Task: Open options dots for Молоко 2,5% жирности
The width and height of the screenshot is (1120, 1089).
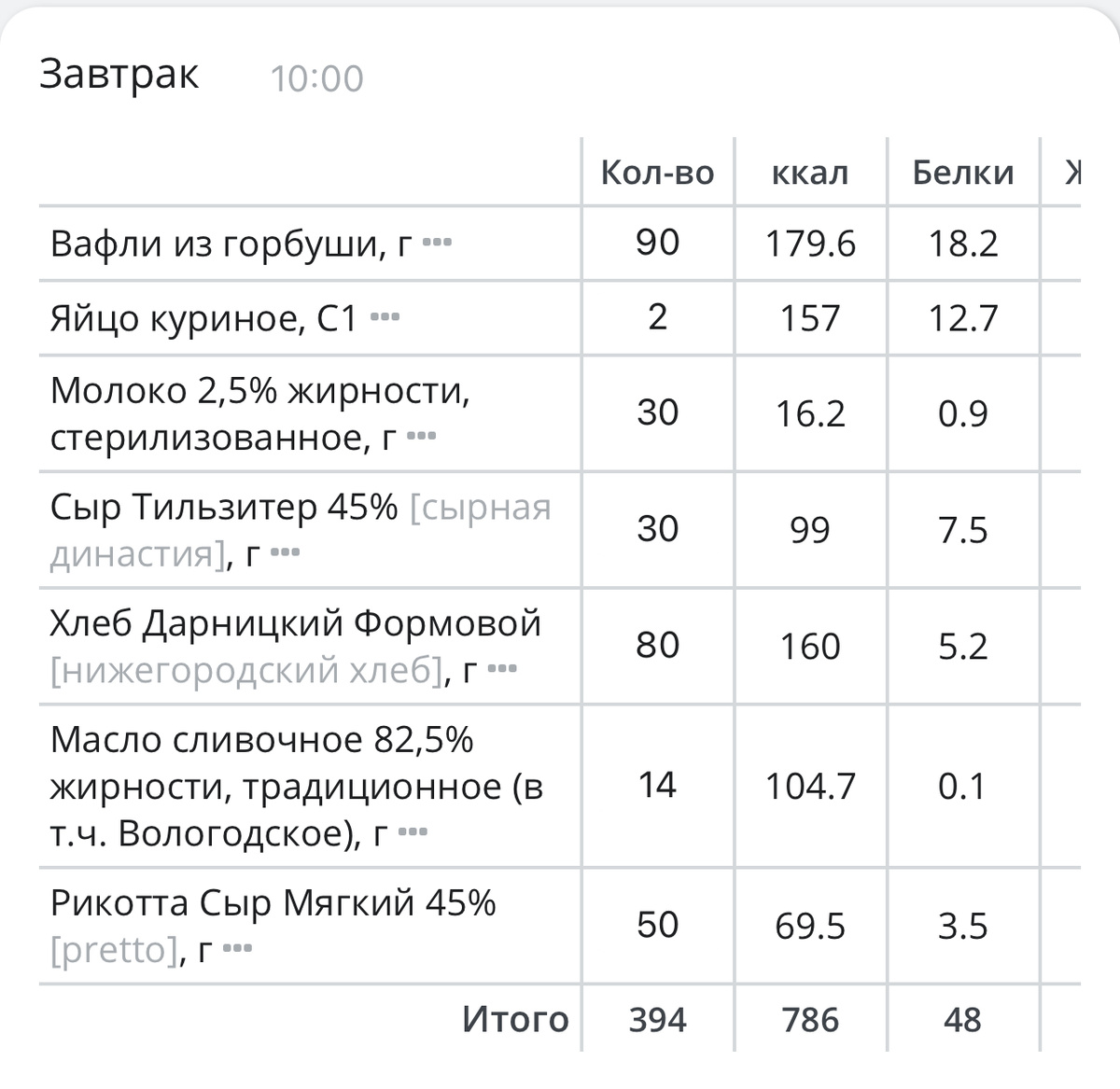Action: tap(422, 437)
